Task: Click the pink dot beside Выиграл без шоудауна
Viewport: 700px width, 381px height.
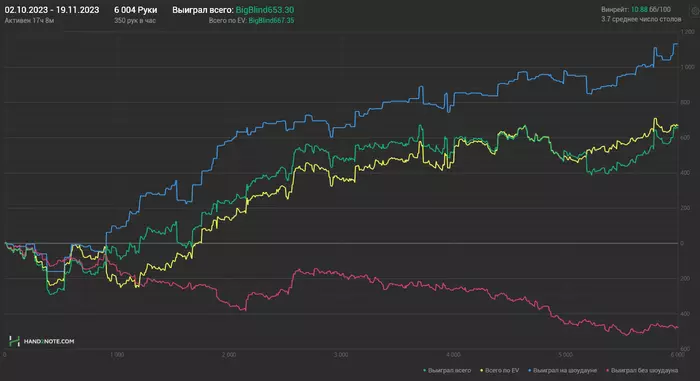Action: [608, 370]
